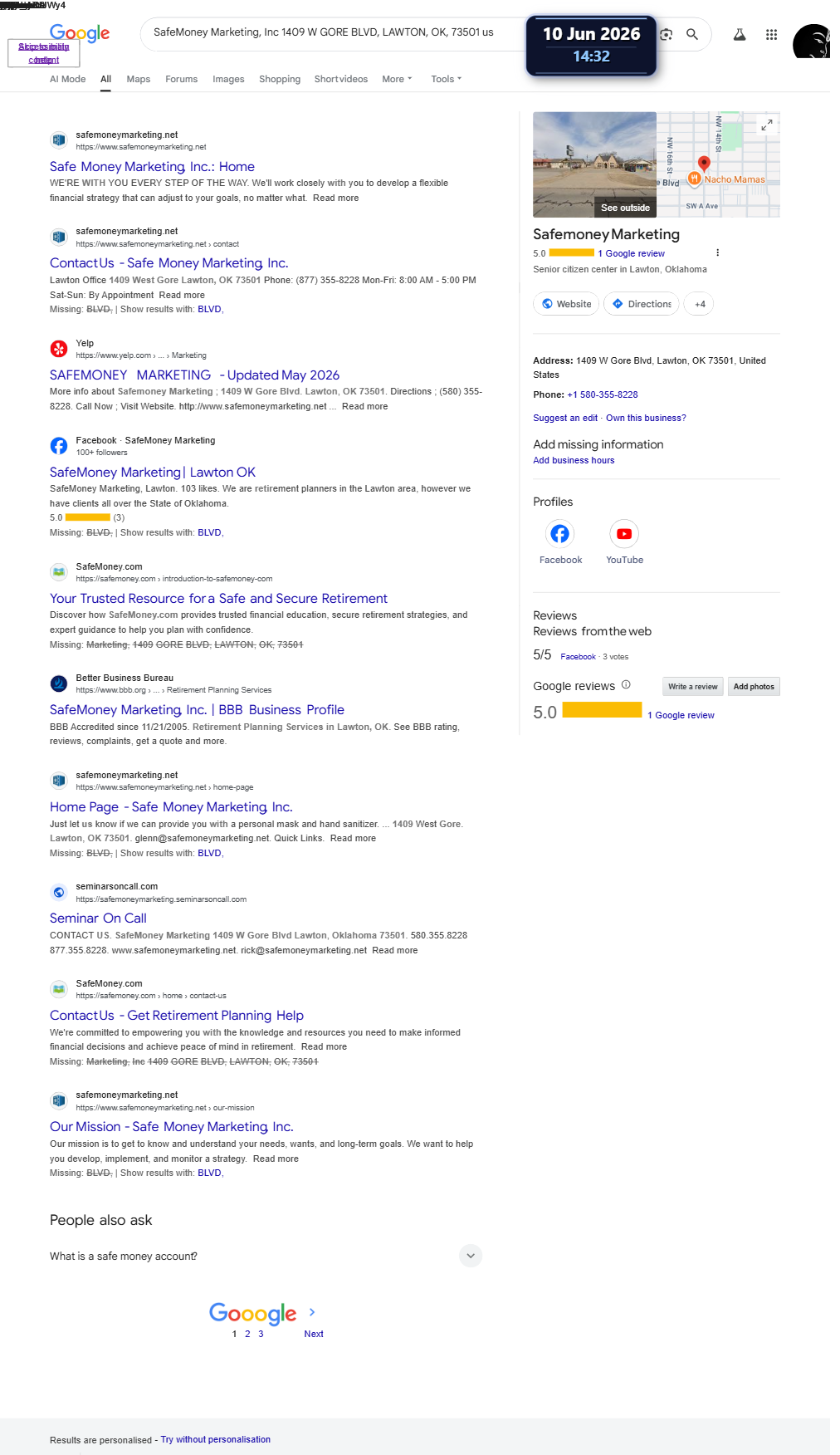Open the YouTube profile icon
The width and height of the screenshot is (840, 1455).
coord(624,533)
